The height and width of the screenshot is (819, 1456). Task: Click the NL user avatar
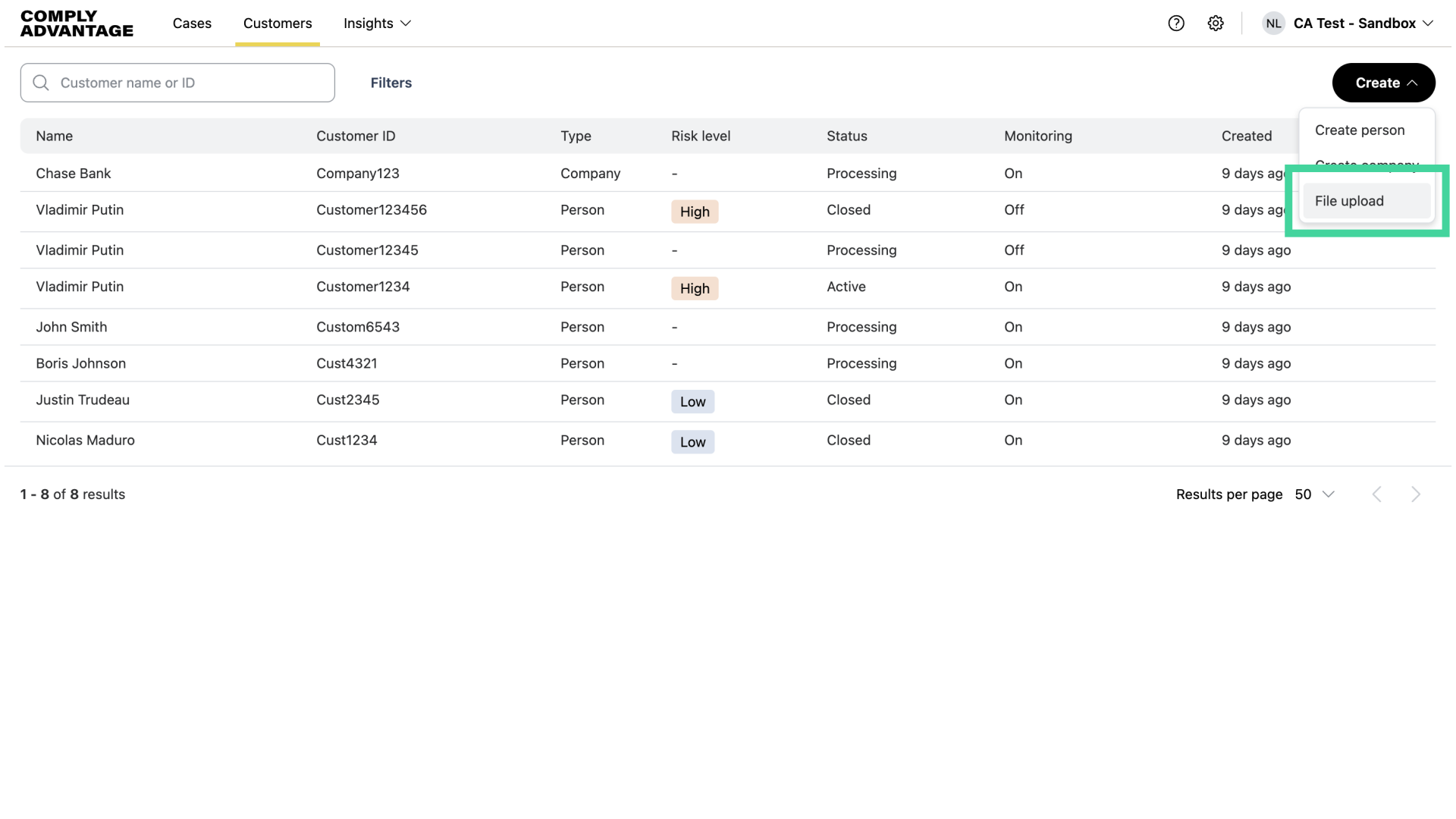click(x=1273, y=24)
